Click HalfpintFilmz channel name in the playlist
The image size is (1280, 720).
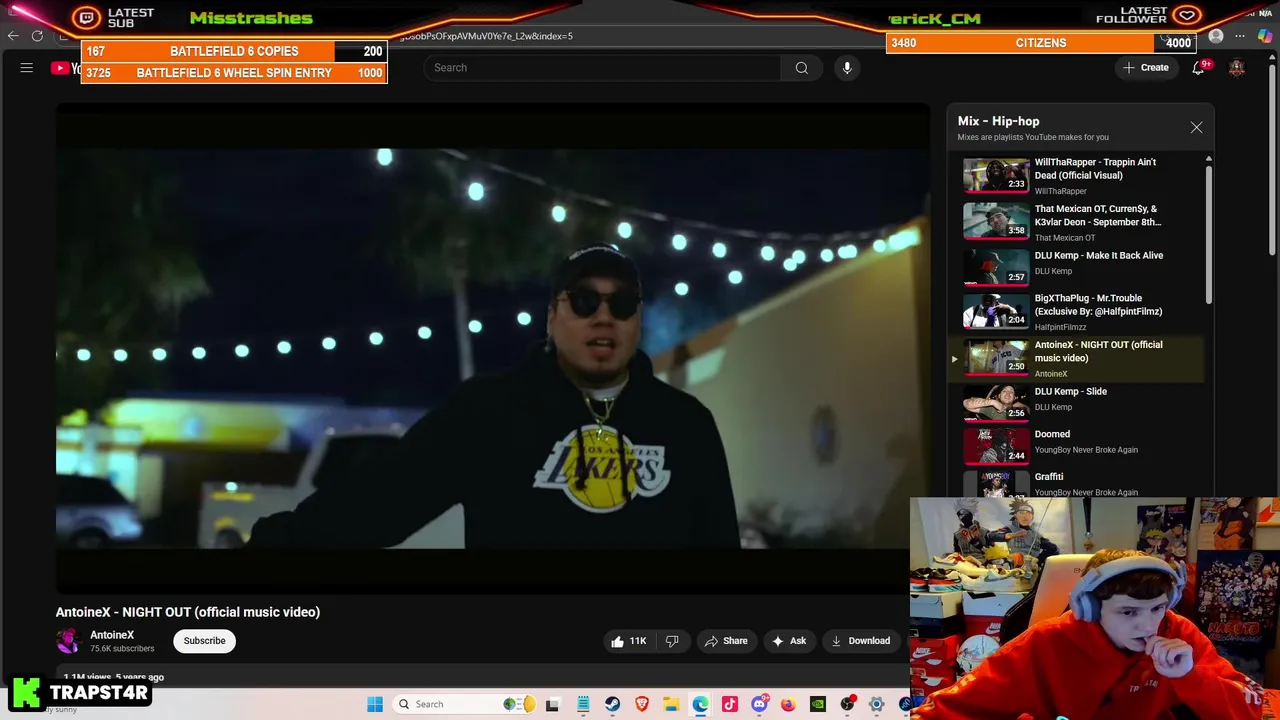1060,327
